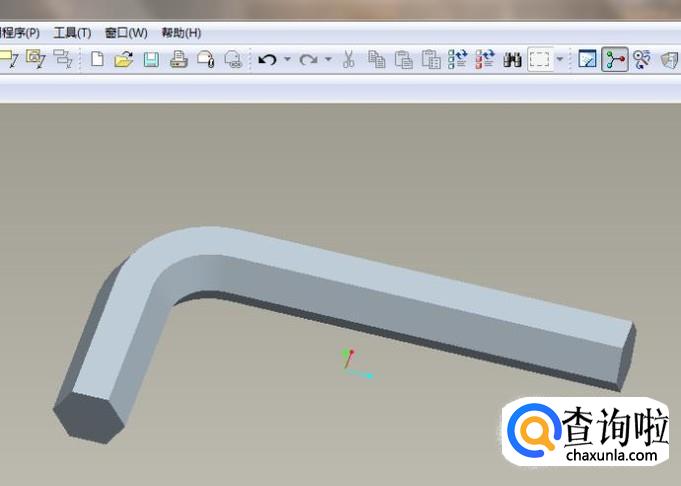Save the model with the floppy disk icon

point(150,60)
